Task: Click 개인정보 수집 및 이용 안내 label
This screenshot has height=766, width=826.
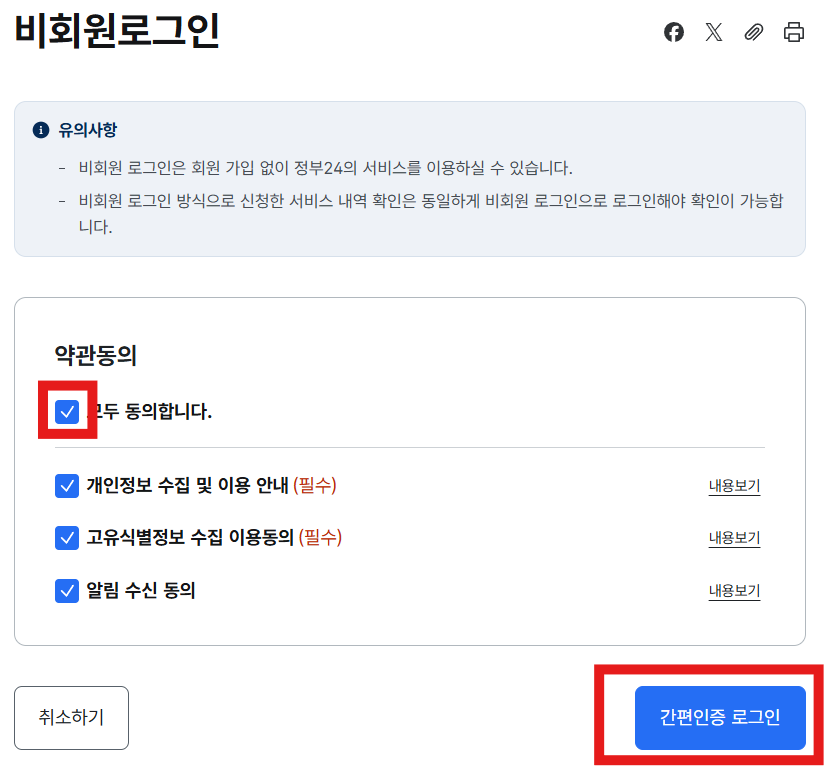Action: [x=188, y=486]
